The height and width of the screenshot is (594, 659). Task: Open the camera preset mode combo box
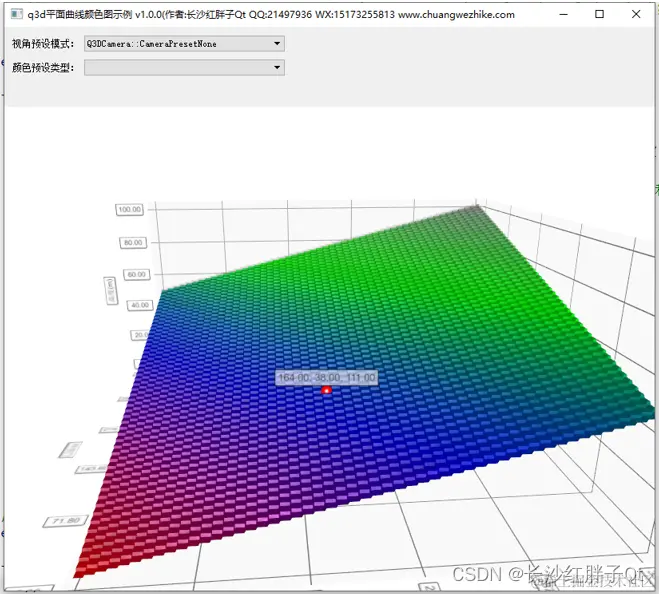pyautogui.click(x=184, y=44)
